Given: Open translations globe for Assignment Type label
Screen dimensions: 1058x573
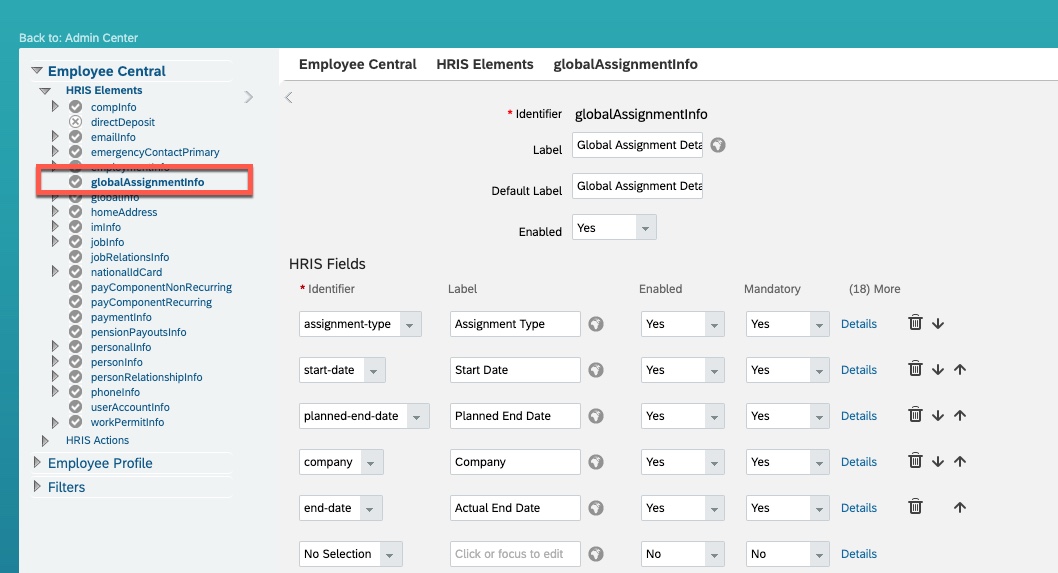Looking at the screenshot, I should (x=596, y=324).
